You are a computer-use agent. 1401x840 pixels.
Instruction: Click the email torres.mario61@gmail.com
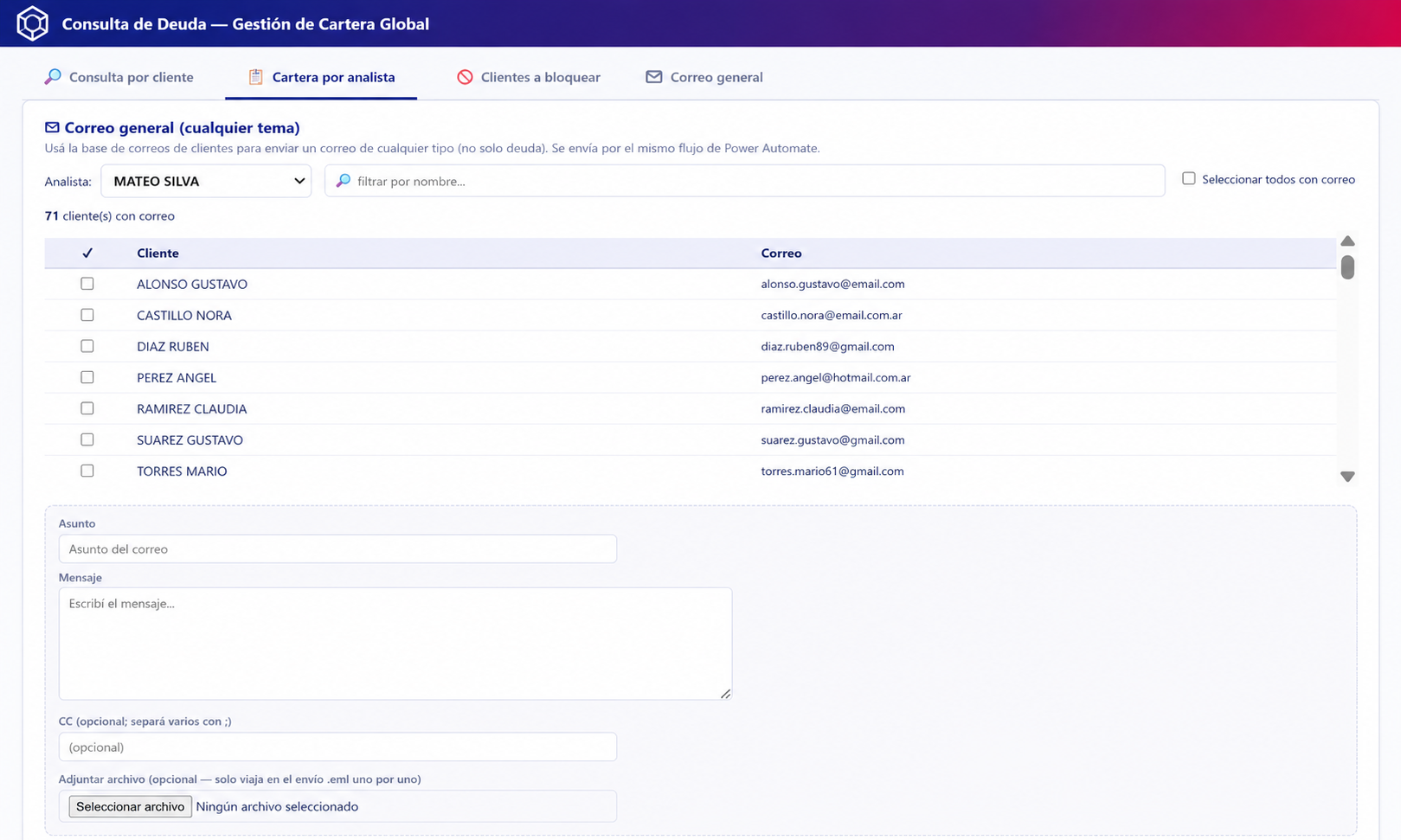832,471
